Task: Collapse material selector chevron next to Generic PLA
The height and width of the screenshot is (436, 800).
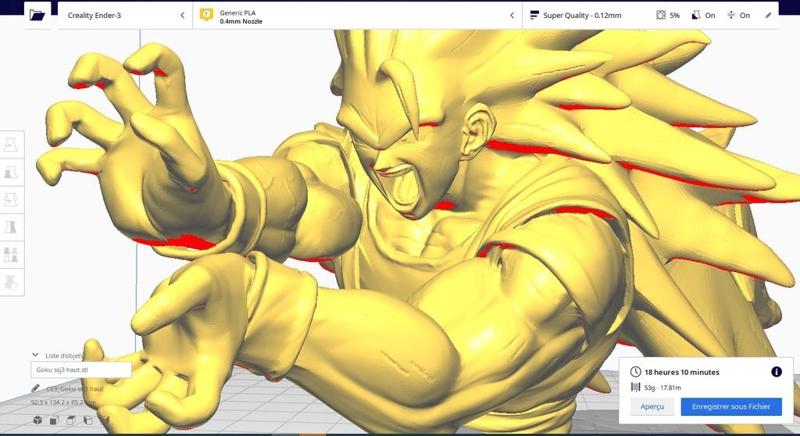Action: [x=512, y=15]
